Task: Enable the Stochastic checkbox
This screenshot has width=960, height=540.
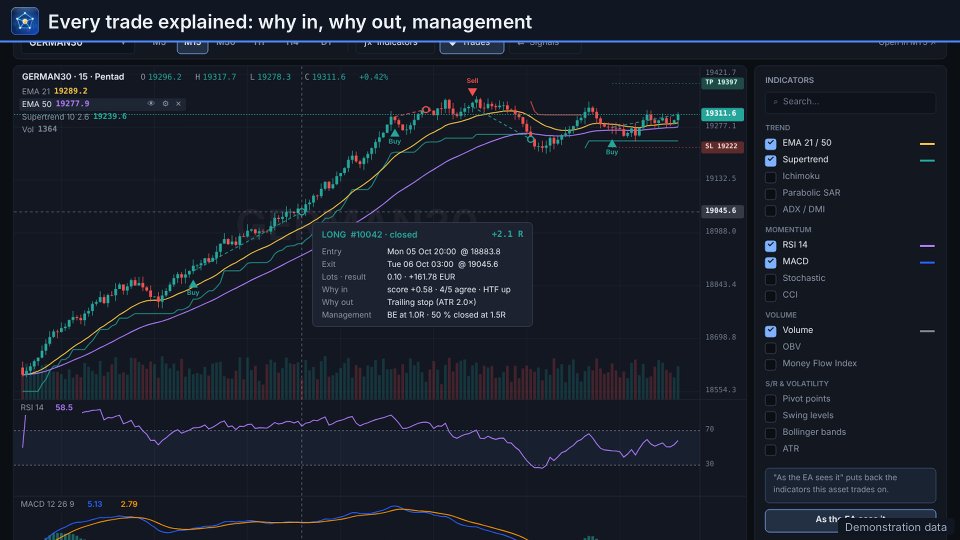Action: click(771, 279)
